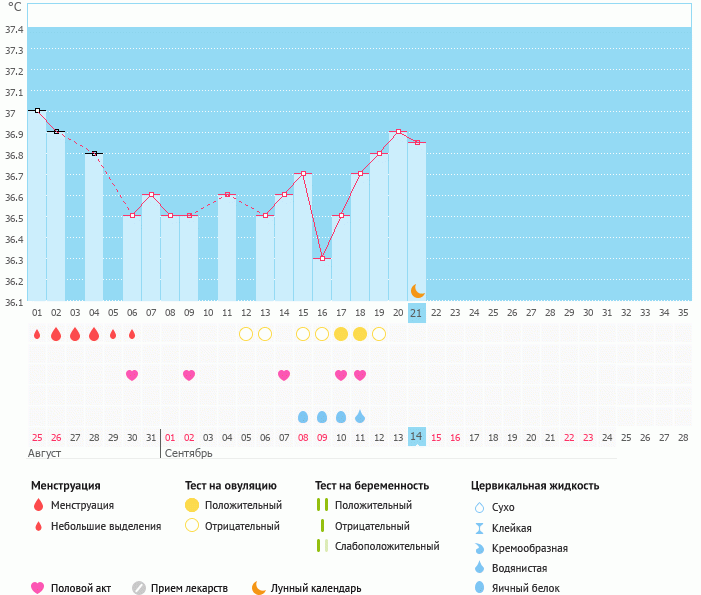Click the small discharge drop on day 06
Image resolution: width=701 pixels, height=595 pixels.
132,334
